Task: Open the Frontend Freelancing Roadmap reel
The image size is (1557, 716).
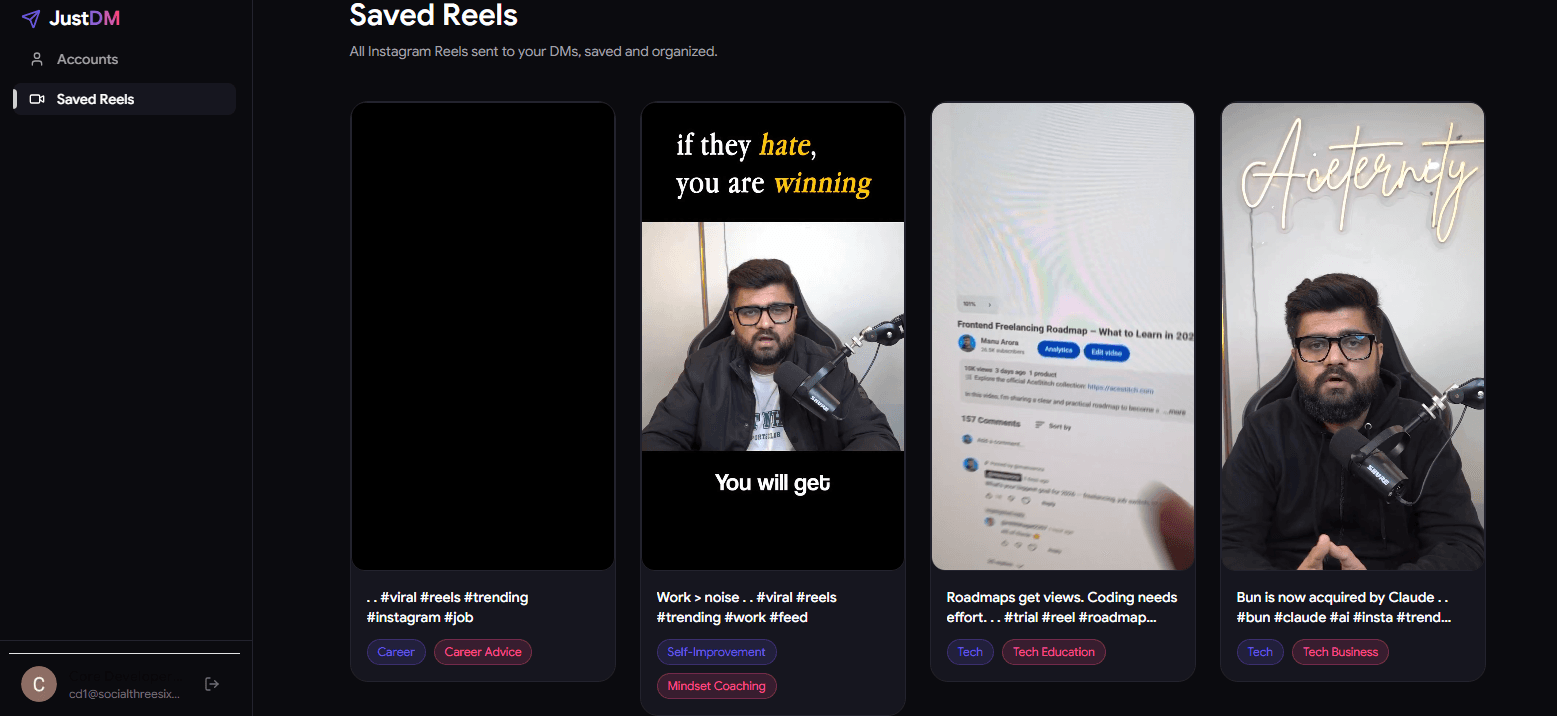Action: point(1062,335)
